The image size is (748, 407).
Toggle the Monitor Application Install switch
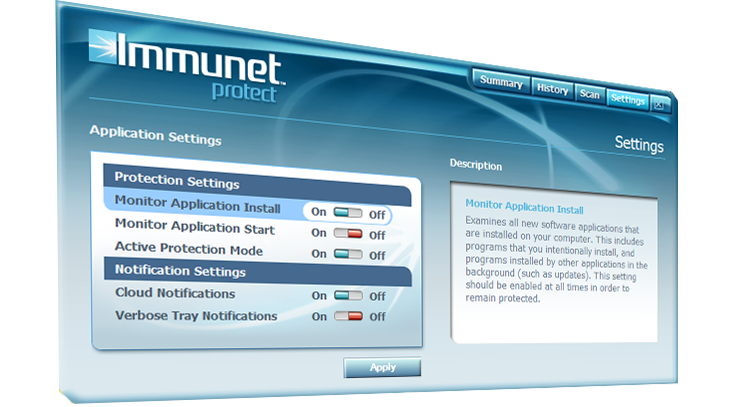click(x=348, y=212)
